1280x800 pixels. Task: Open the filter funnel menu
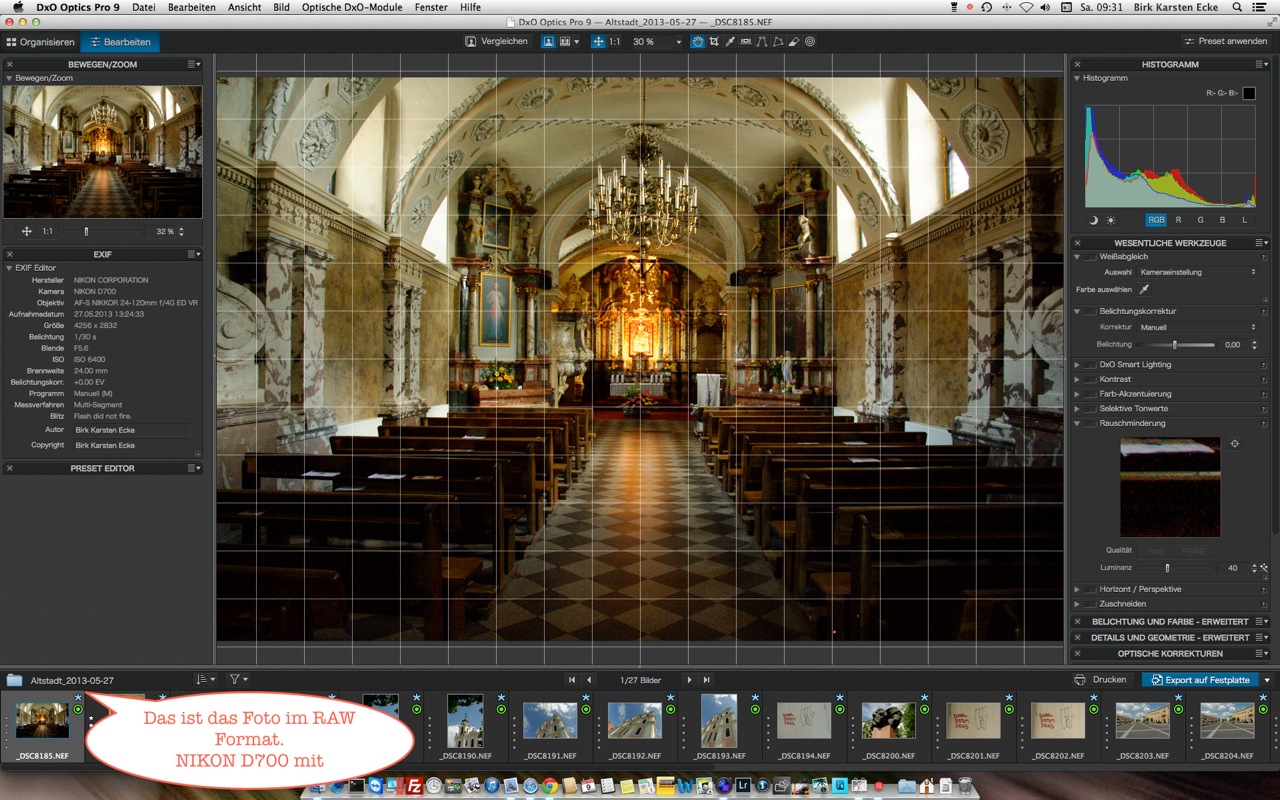(x=238, y=679)
